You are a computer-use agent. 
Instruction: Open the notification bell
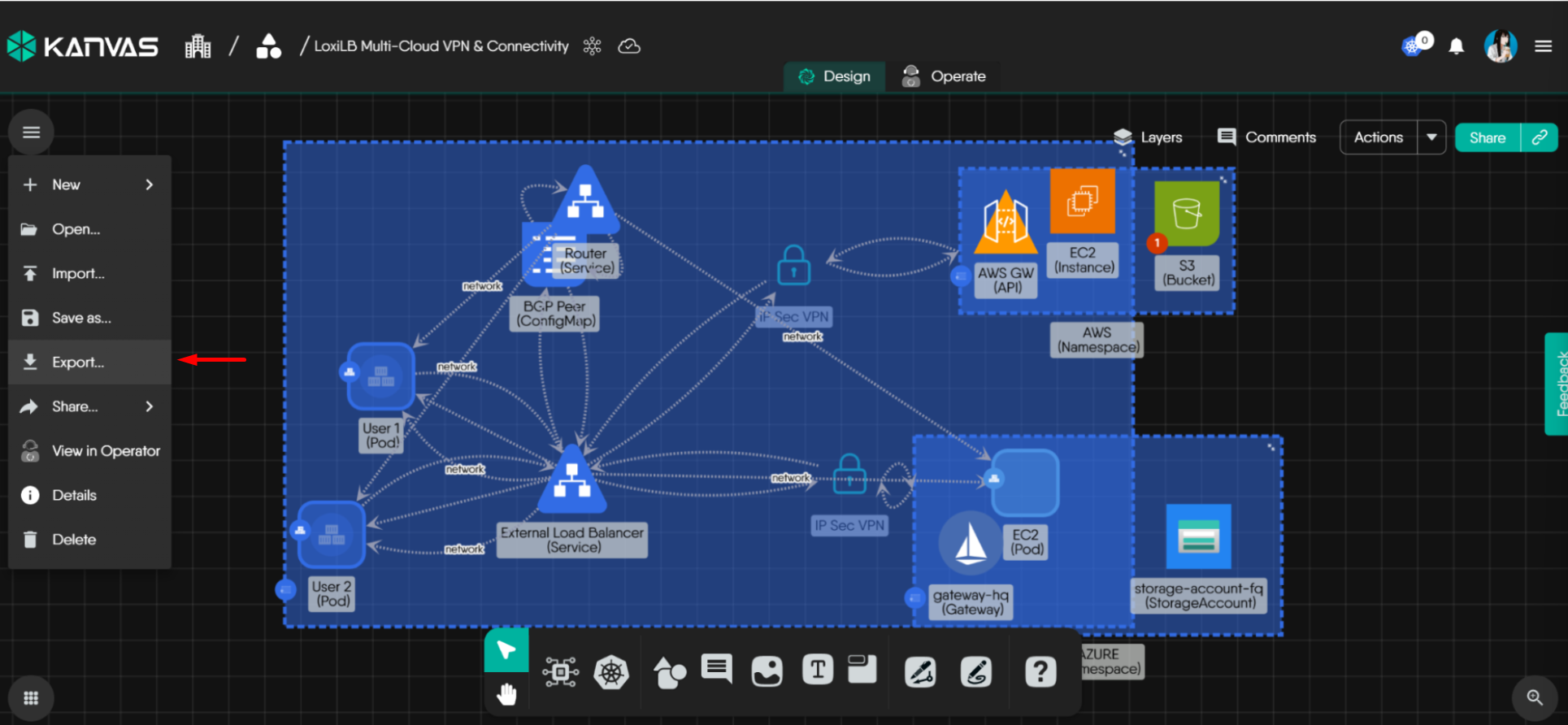click(x=1457, y=46)
